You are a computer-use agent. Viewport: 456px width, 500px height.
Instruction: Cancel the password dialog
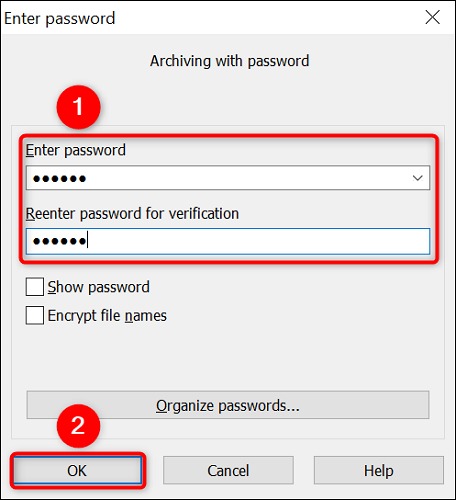point(228,471)
